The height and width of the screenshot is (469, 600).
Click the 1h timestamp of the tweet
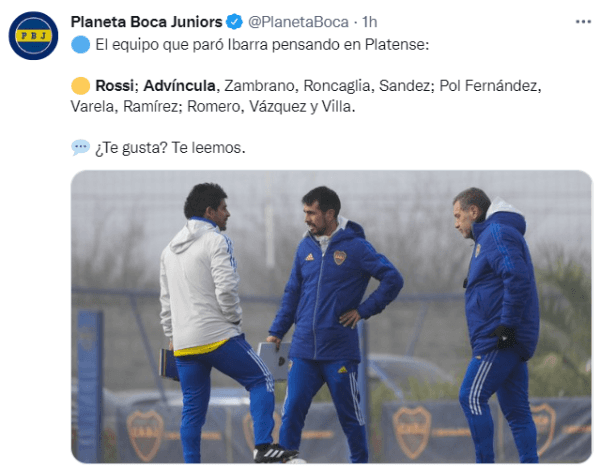[x=369, y=22]
